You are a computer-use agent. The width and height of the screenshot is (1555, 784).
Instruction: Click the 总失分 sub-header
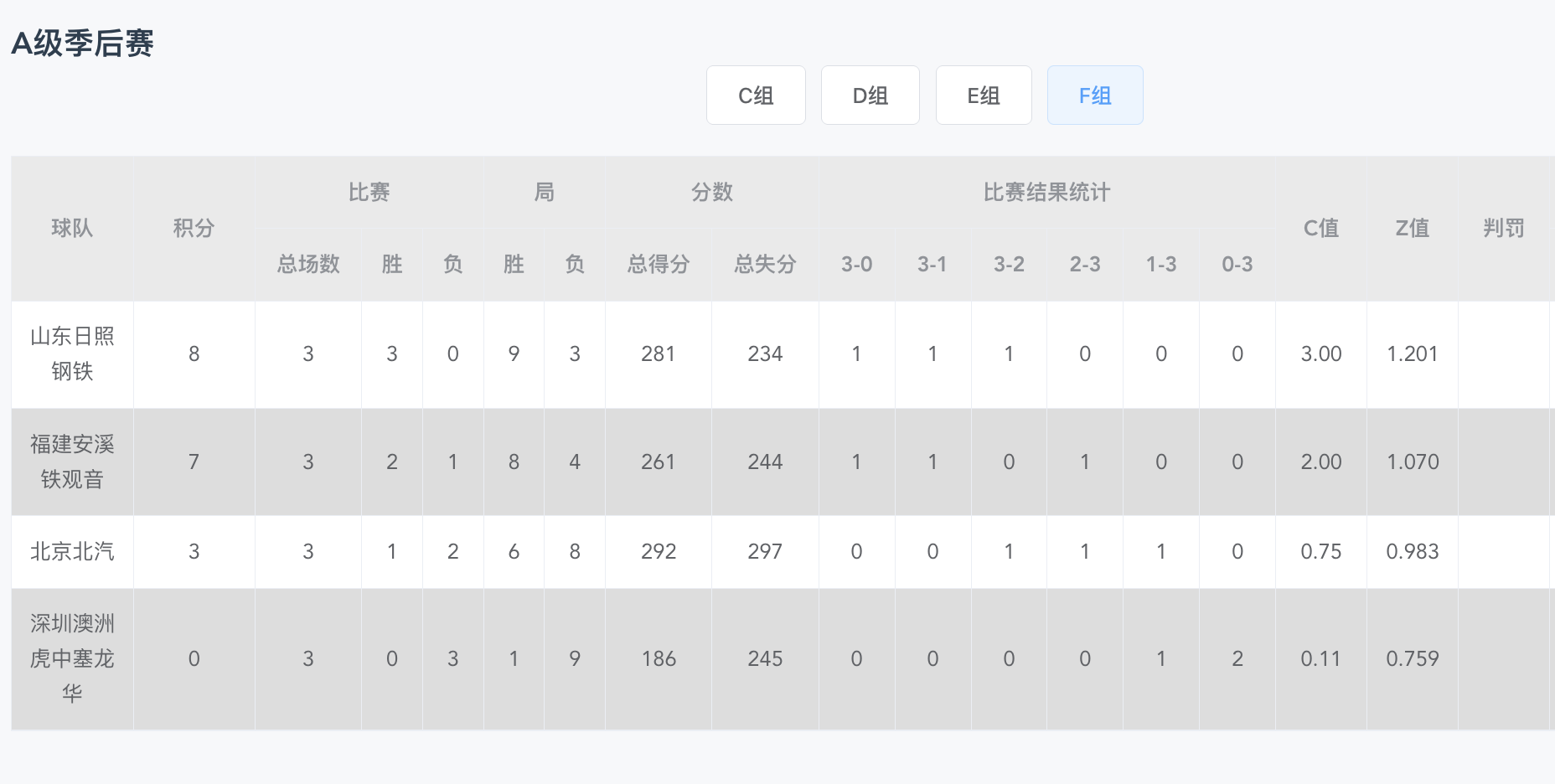pyautogui.click(x=765, y=264)
